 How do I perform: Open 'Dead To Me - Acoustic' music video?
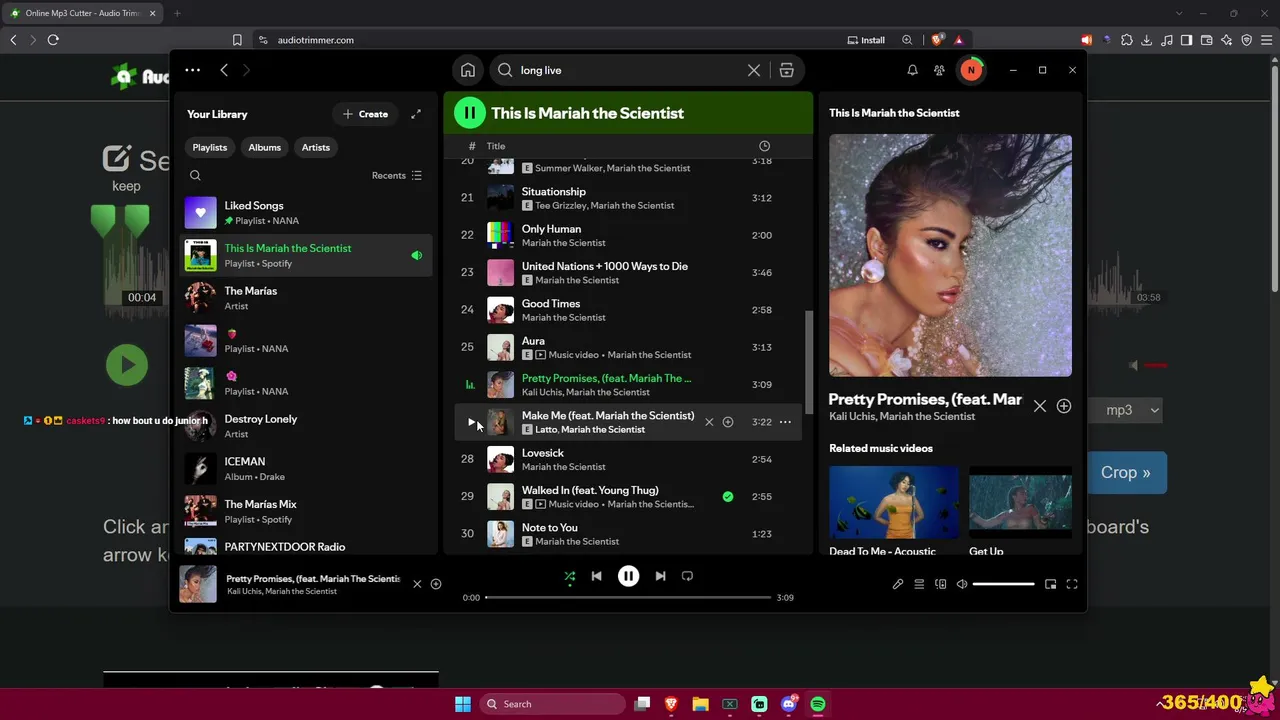click(x=894, y=511)
